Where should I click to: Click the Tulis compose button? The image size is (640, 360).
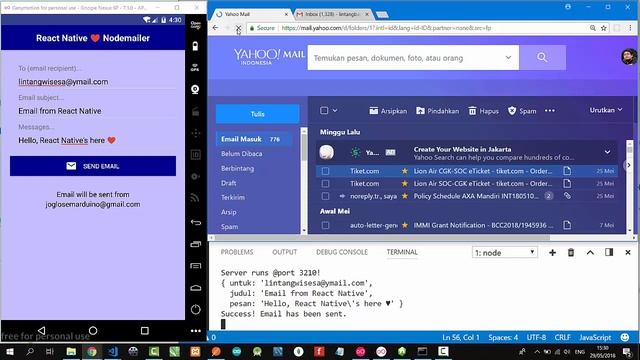coord(258,114)
